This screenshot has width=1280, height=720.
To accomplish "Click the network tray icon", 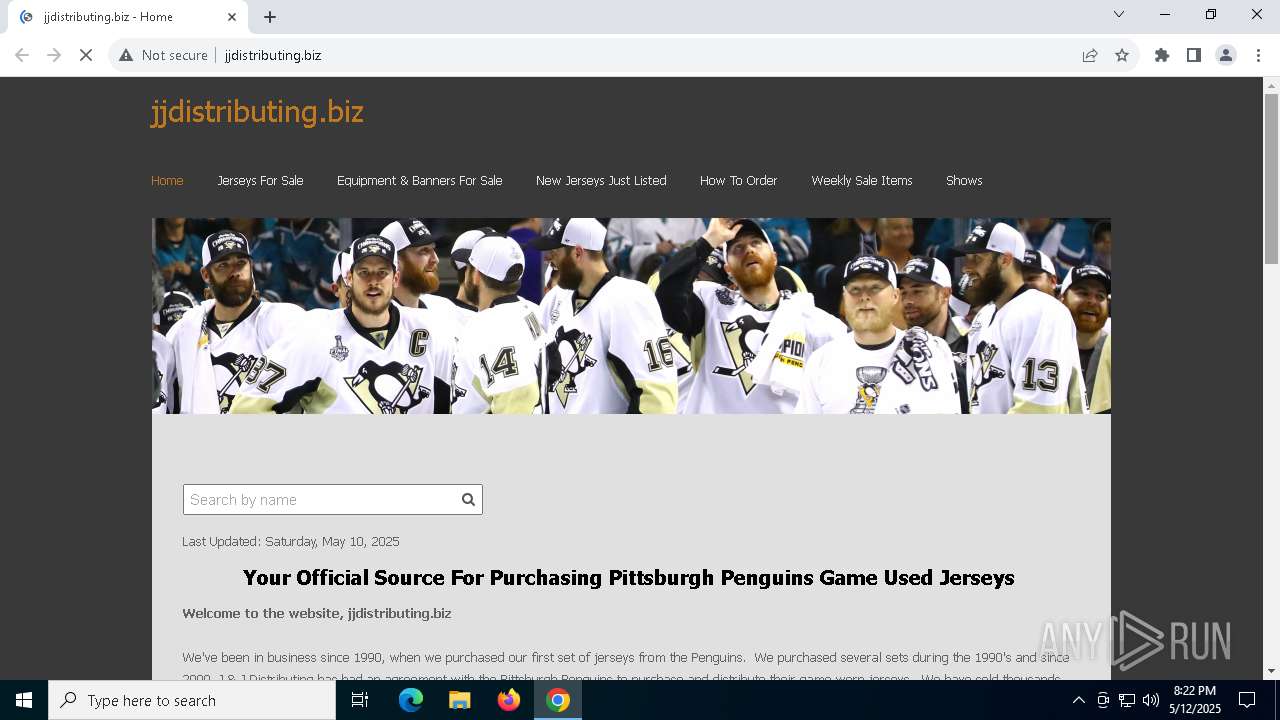I will 1127,700.
